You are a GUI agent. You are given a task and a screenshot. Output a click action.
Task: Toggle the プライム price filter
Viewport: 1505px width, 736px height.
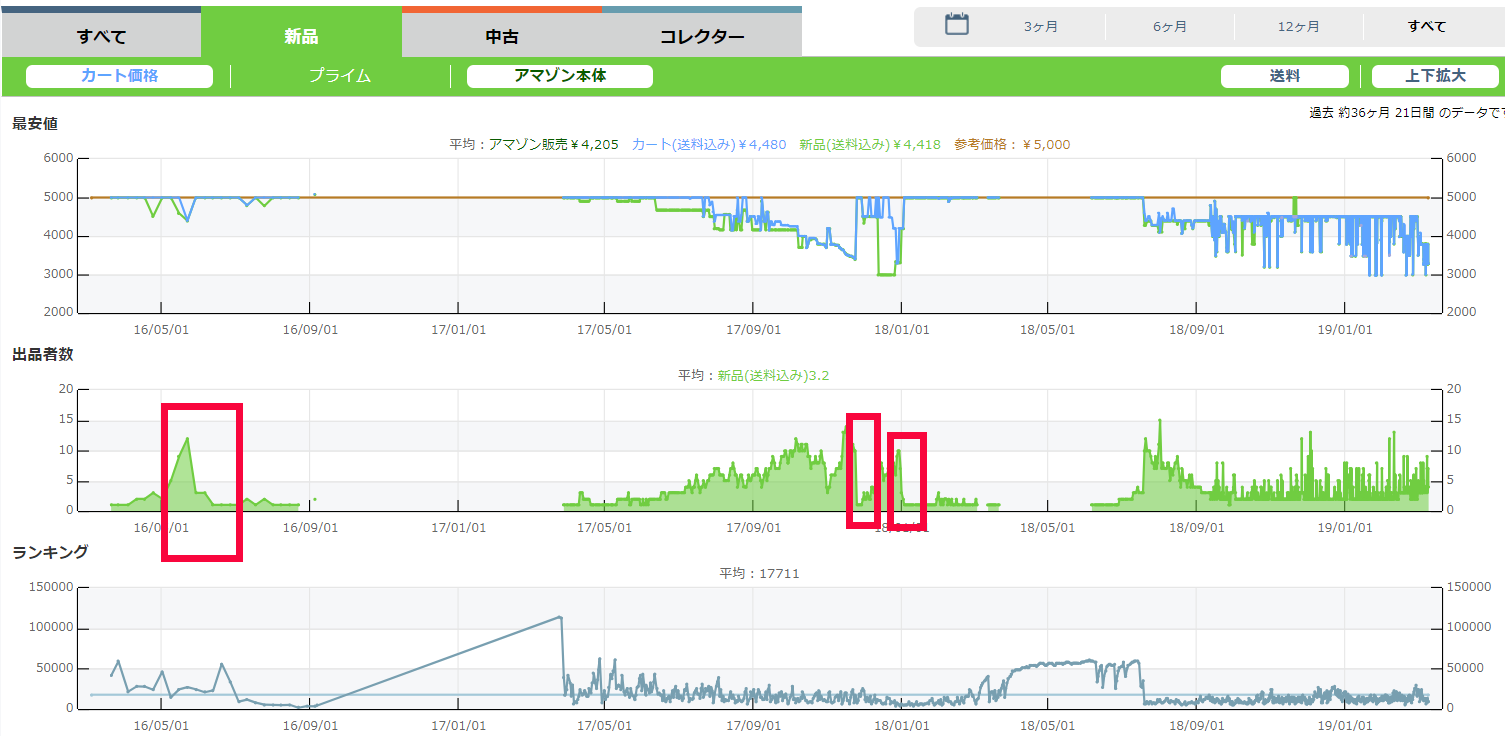(x=340, y=76)
